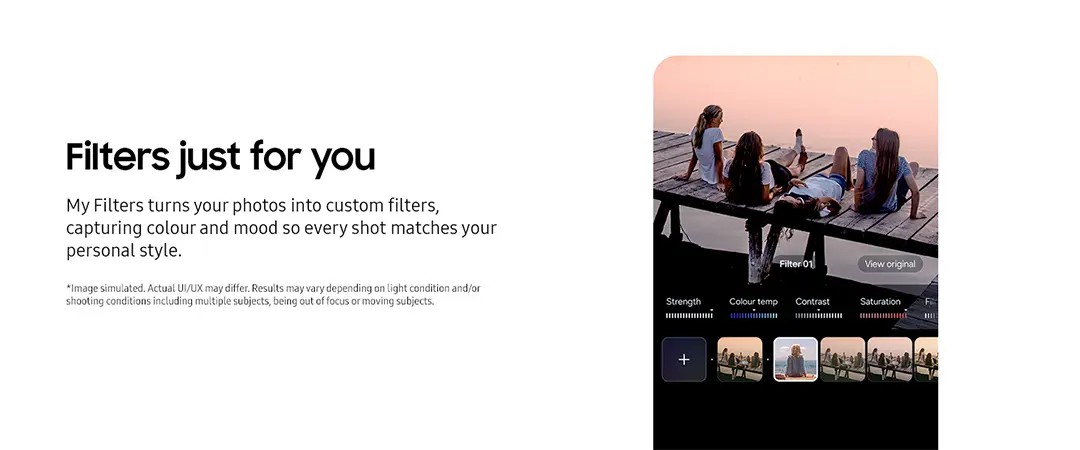Image resolution: width=1080 pixels, height=450 pixels.
Task: Click the "Filters just for you" heading
Action: (220, 157)
